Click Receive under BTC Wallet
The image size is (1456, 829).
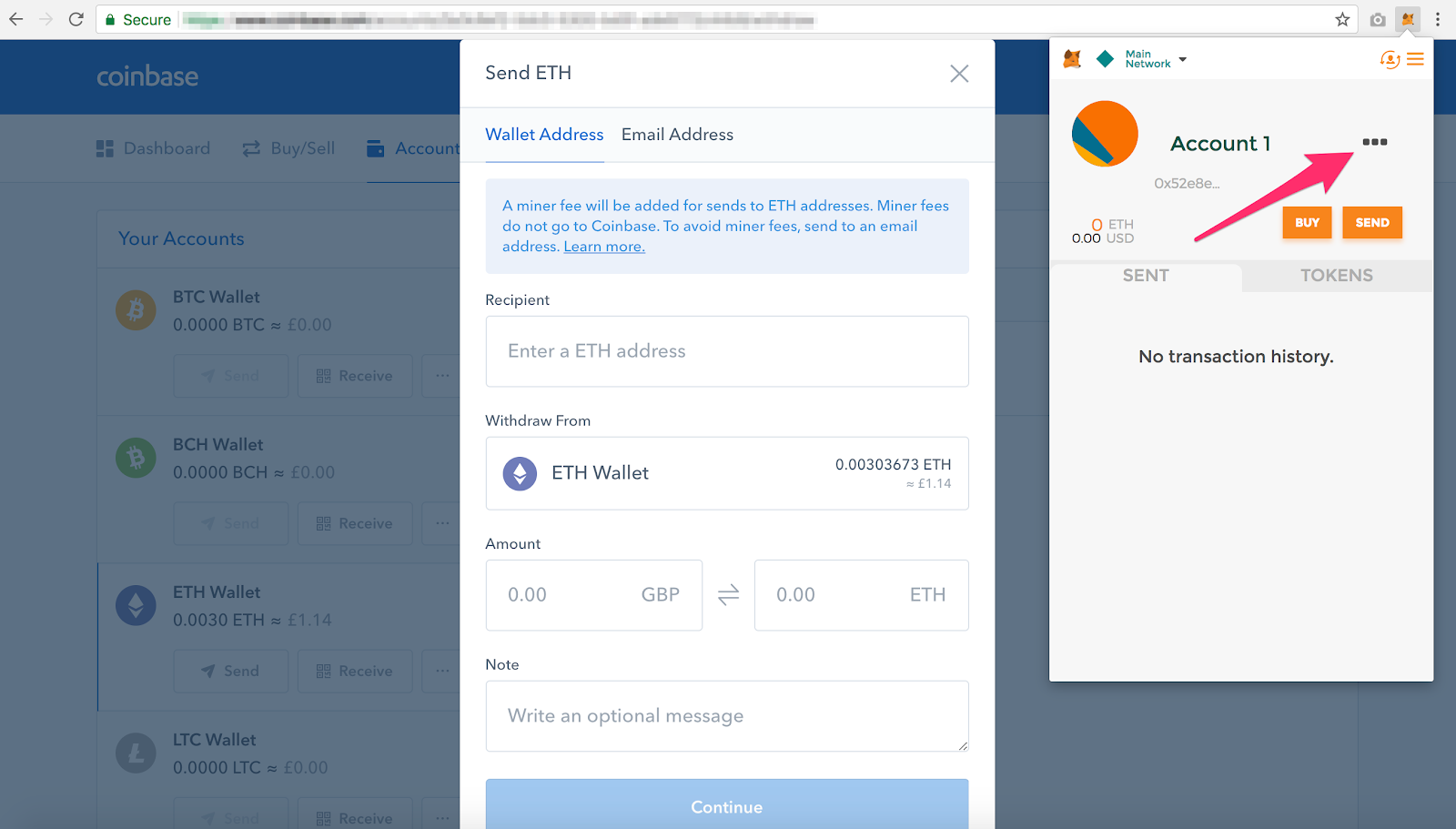click(x=355, y=376)
